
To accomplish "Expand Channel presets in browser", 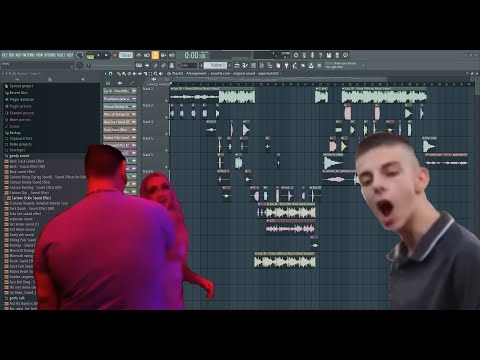I will 19,113.
